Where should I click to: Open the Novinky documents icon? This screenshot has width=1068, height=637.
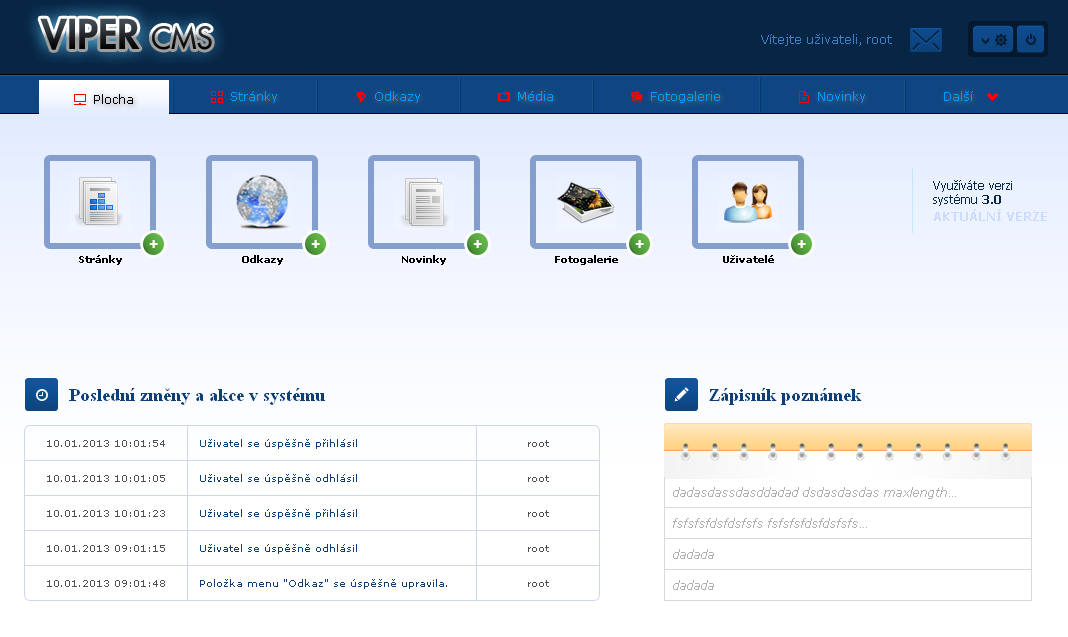[x=423, y=201]
